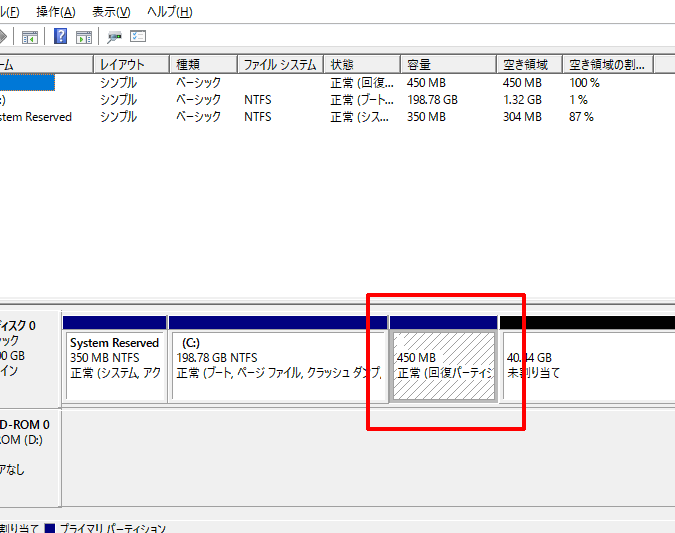Sort by the レイアウト column header
This screenshot has width=675, height=533.
pyautogui.click(x=132, y=65)
